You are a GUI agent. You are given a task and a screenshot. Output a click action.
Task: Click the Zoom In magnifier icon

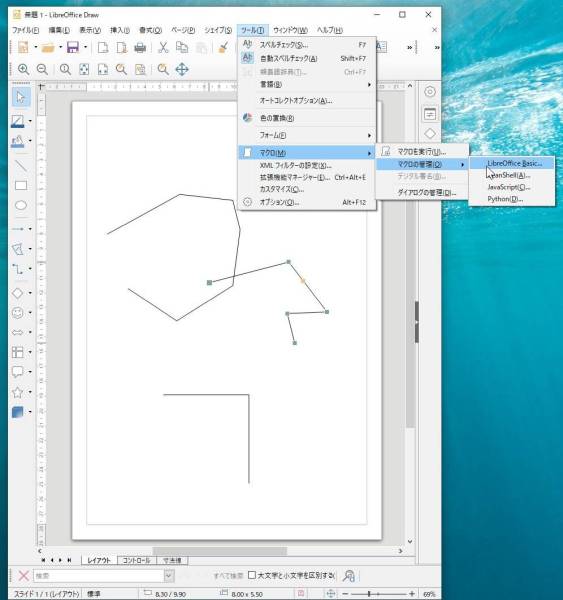23,69
